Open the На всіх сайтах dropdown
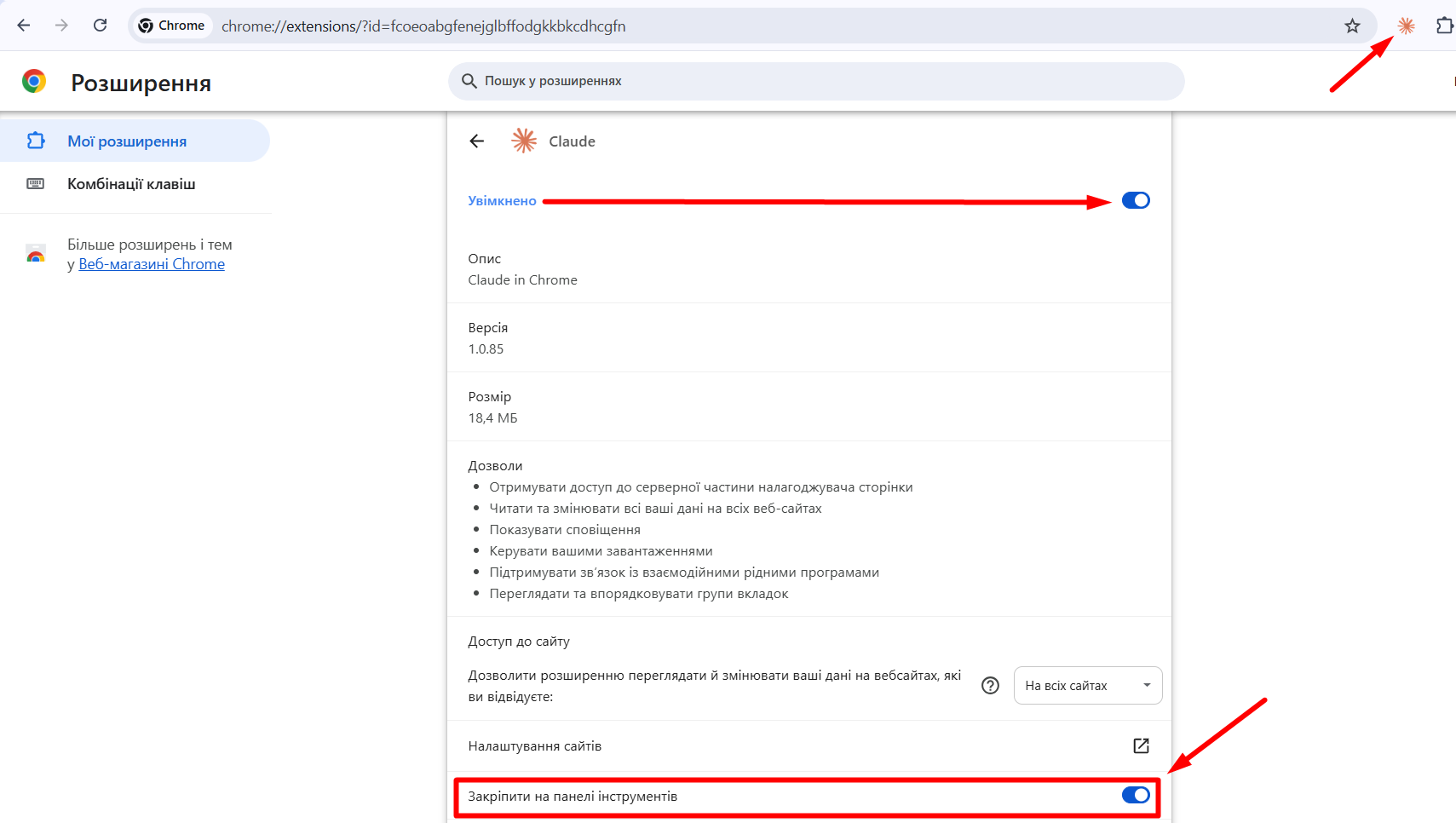Image resolution: width=1456 pixels, height=823 pixels. pyautogui.click(x=1088, y=686)
